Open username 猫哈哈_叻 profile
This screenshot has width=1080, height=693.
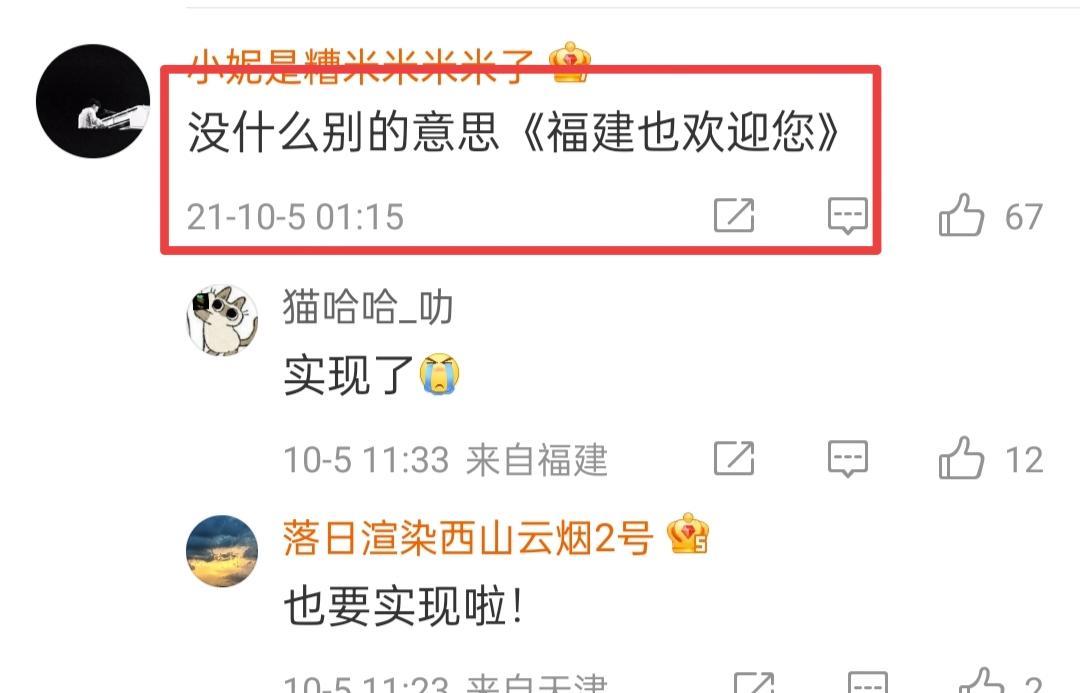[x=368, y=307]
